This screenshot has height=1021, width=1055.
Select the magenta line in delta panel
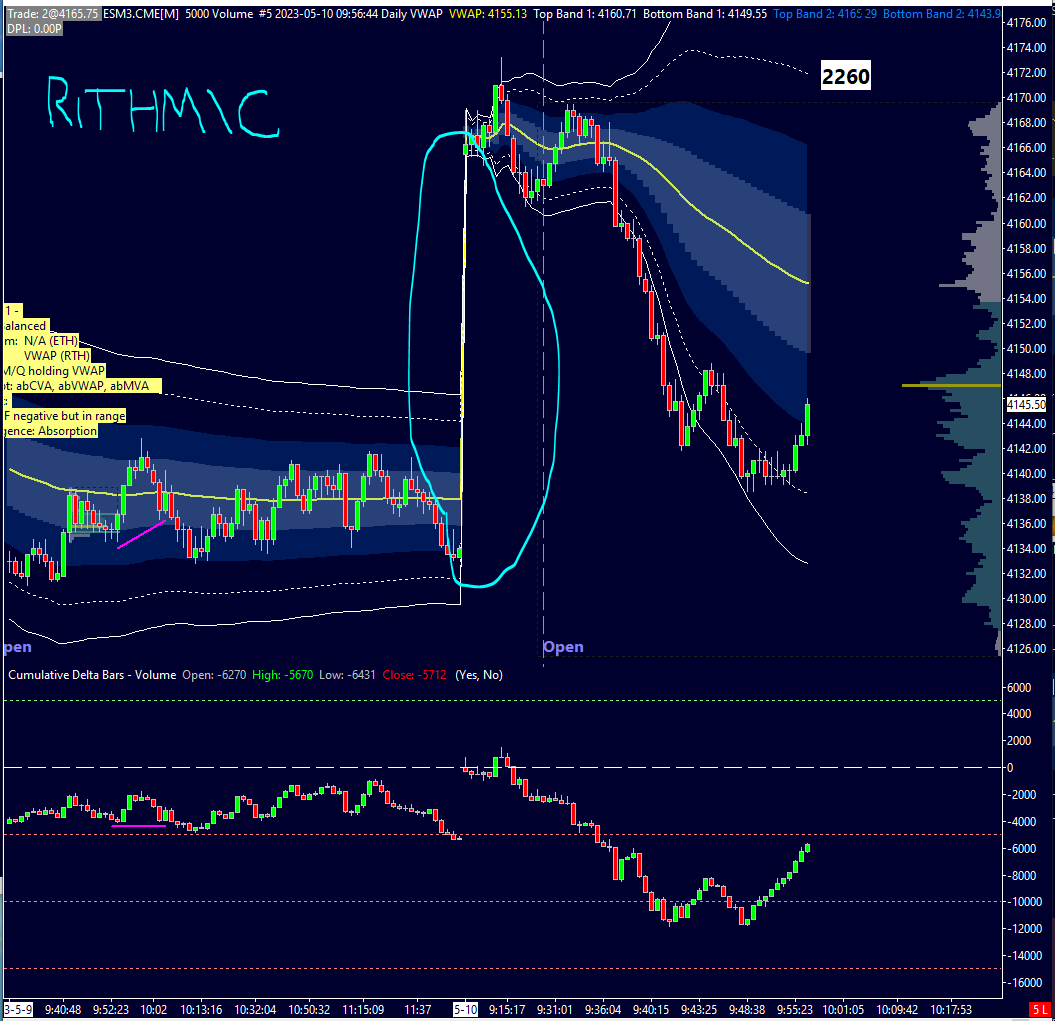pos(139,825)
